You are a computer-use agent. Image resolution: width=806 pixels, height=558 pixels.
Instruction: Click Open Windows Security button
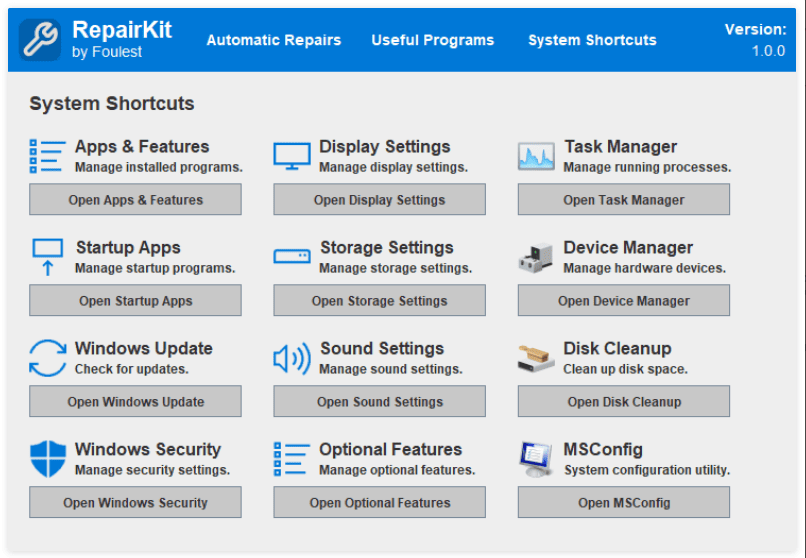coord(135,503)
